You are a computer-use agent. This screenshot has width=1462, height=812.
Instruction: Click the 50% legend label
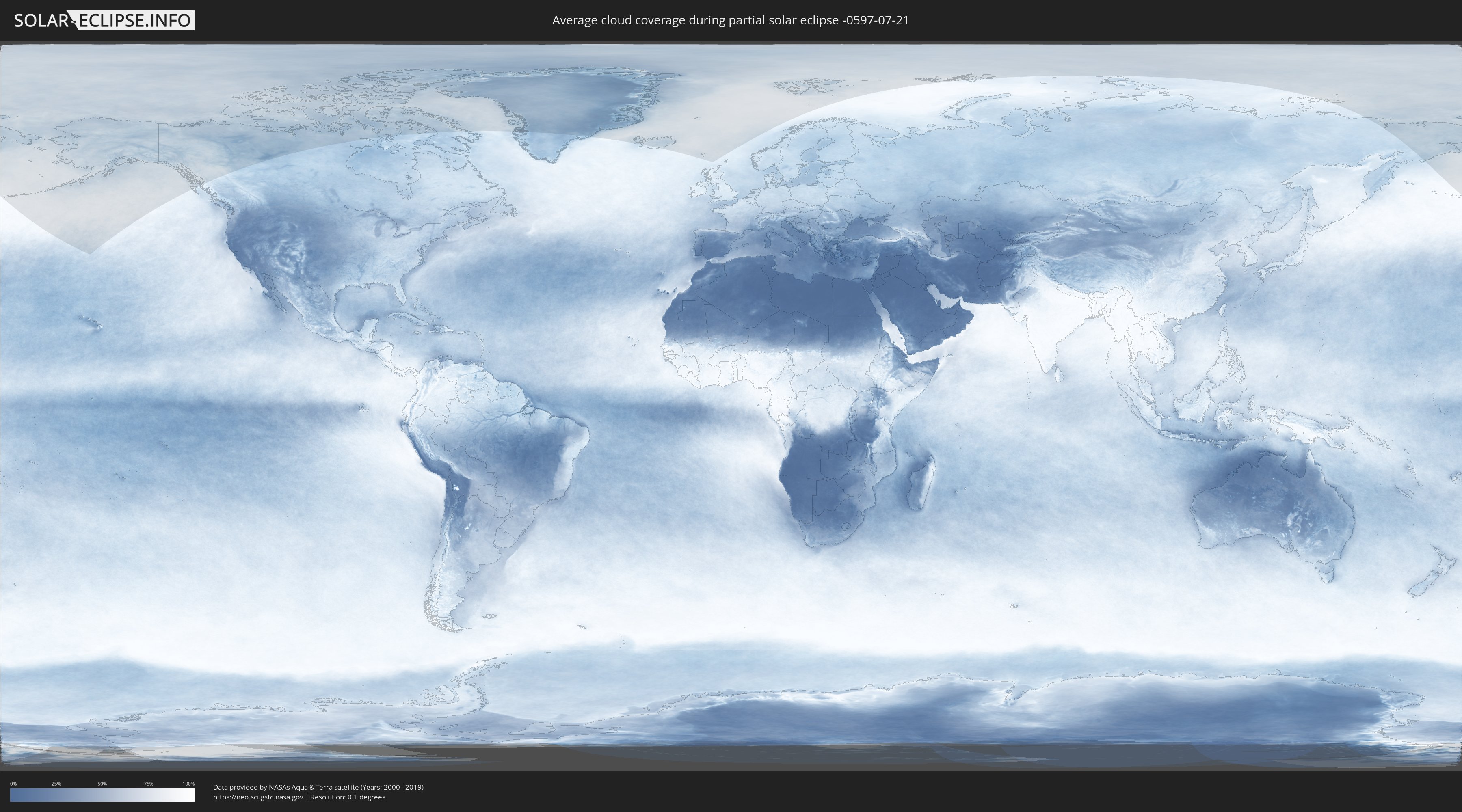(x=102, y=784)
